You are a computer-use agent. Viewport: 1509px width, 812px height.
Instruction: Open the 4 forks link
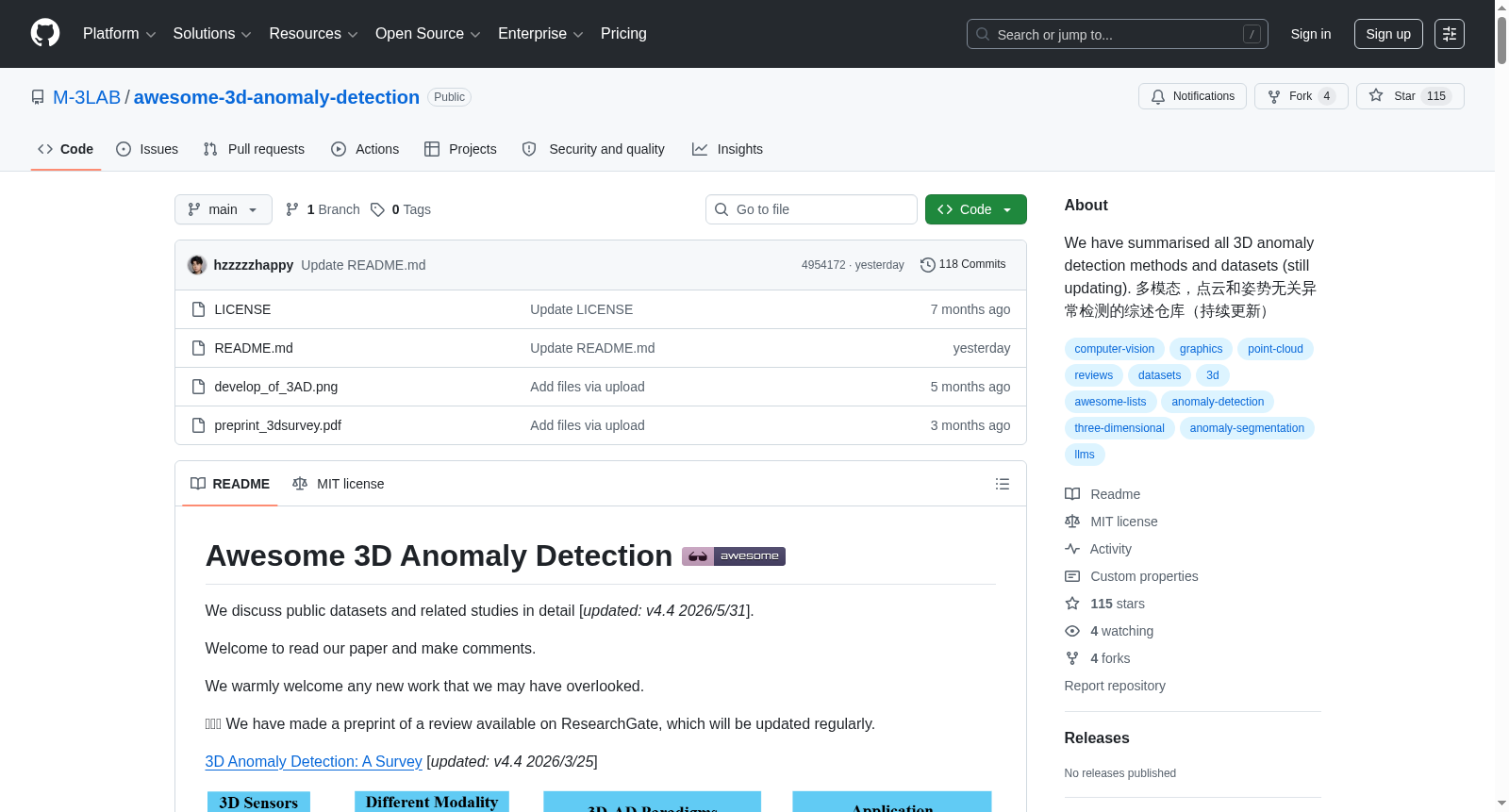coord(1097,658)
